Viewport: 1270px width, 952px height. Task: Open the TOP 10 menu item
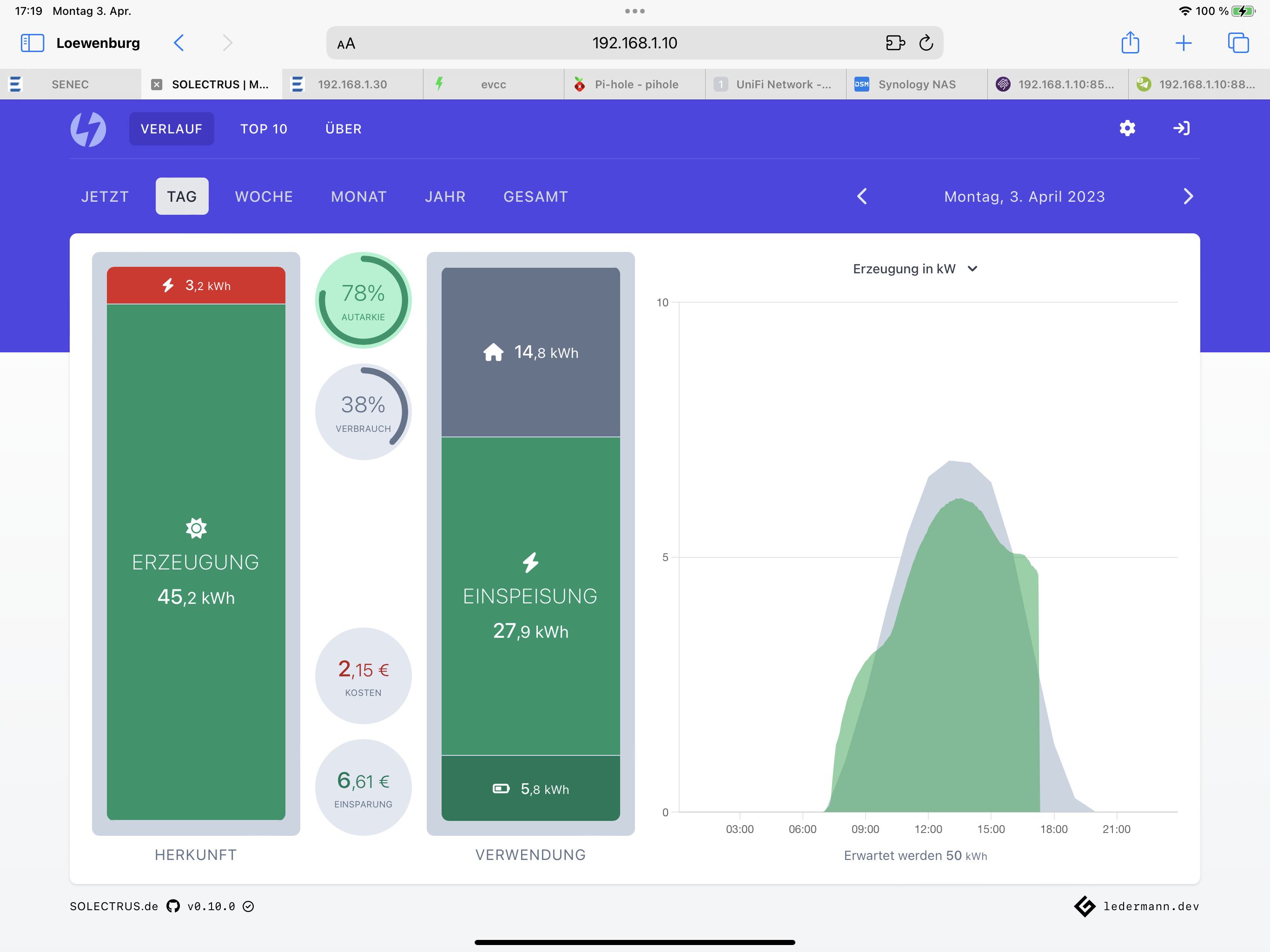pyautogui.click(x=264, y=129)
